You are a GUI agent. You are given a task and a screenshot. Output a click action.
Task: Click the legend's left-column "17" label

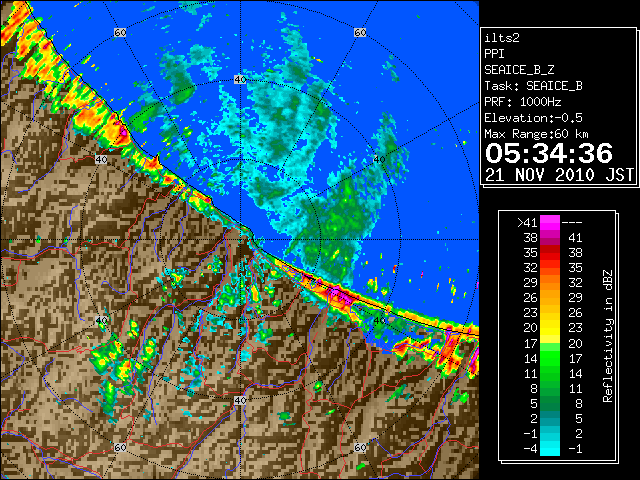tap(530, 343)
